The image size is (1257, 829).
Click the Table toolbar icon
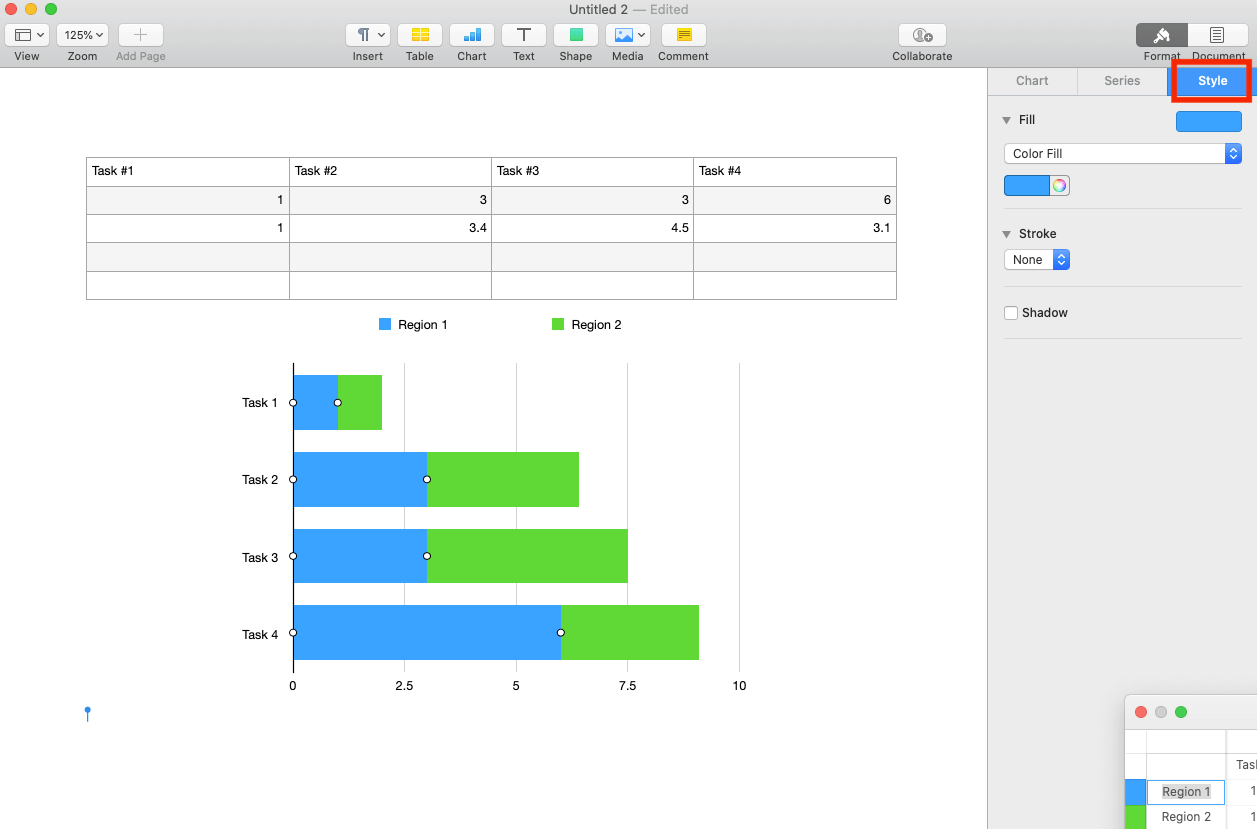420,35
